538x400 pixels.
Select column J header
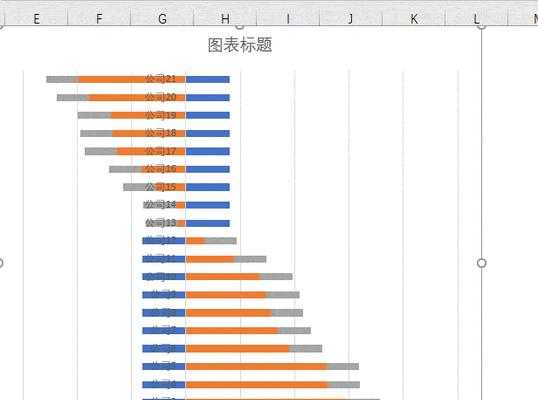point(351,19)
